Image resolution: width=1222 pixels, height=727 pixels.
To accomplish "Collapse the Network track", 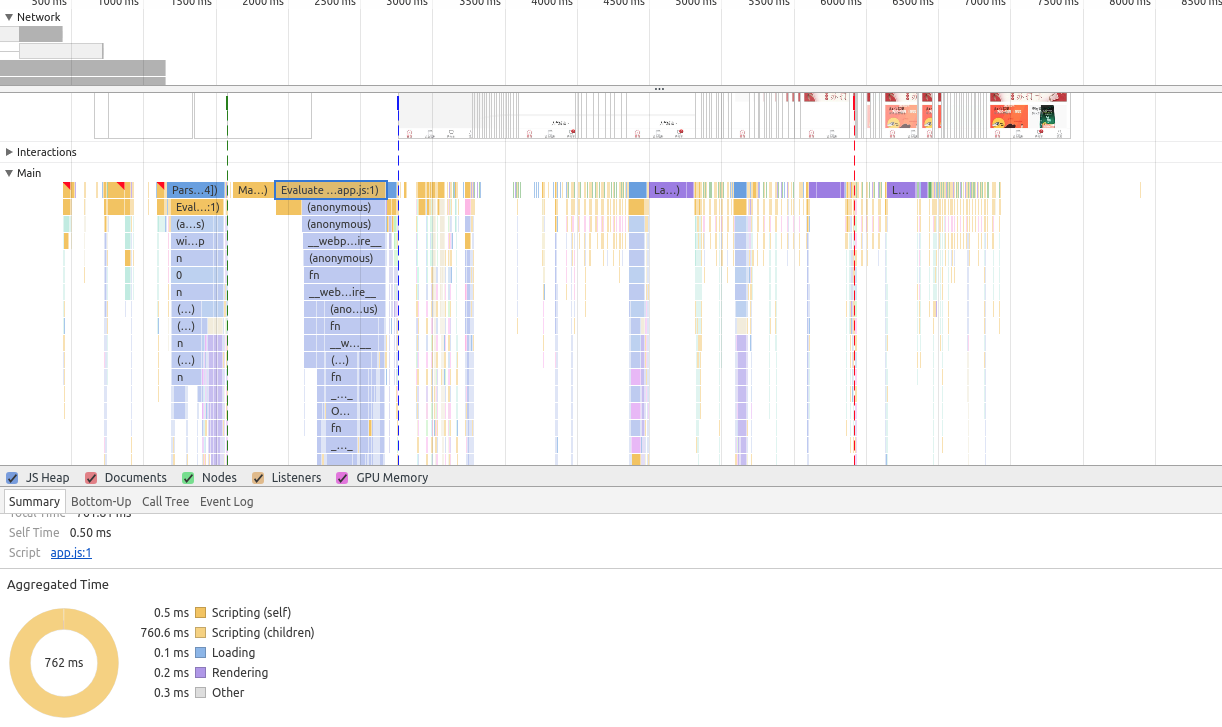I will coord(9,17).
